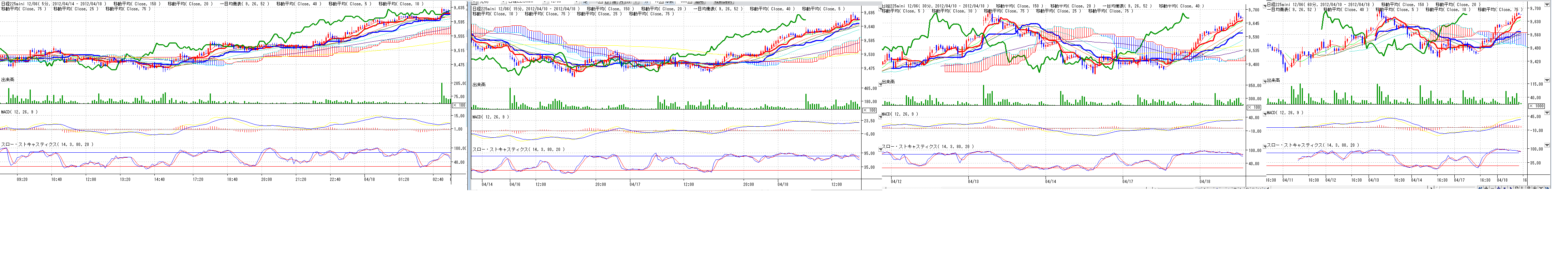This screenshot has height=274, width=1568.
Task: Click the B icon in bottom-right chart toolbar
Action: click(x=1529, y=188)
